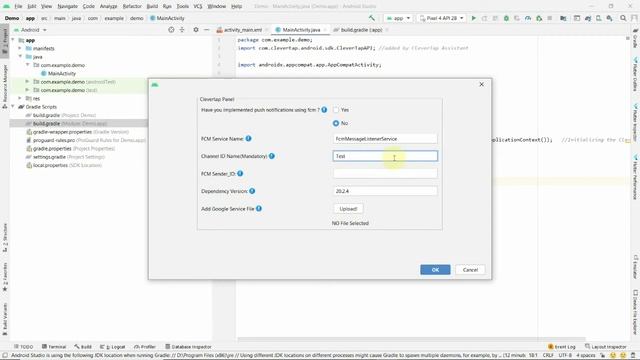
Task: Toggle the Favorites side tab
Action: (4, 277)
